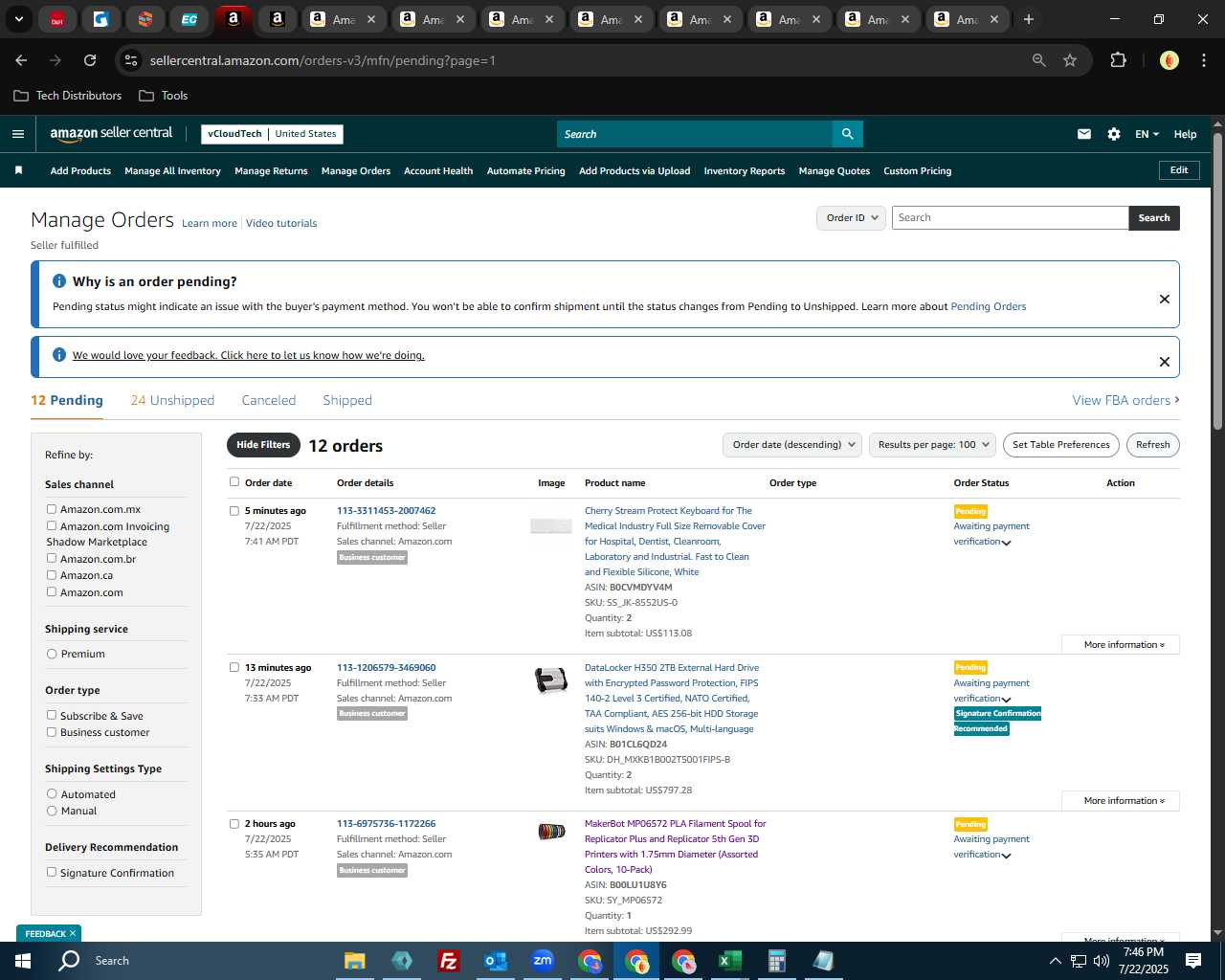Open the EN language dropdown
1225x980 pixels.
(x=1147, y=134)
